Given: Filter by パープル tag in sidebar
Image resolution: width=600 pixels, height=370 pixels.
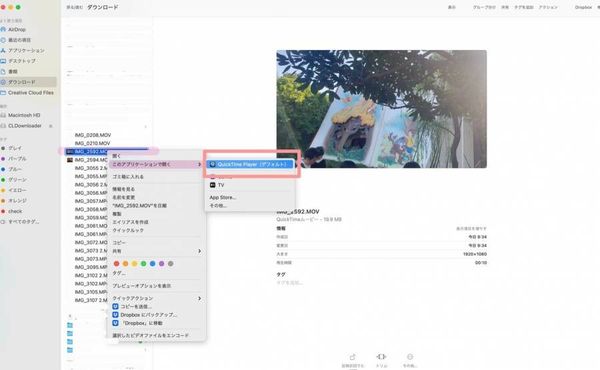Looking at the screenshot, I should click(x=17, y=158).
